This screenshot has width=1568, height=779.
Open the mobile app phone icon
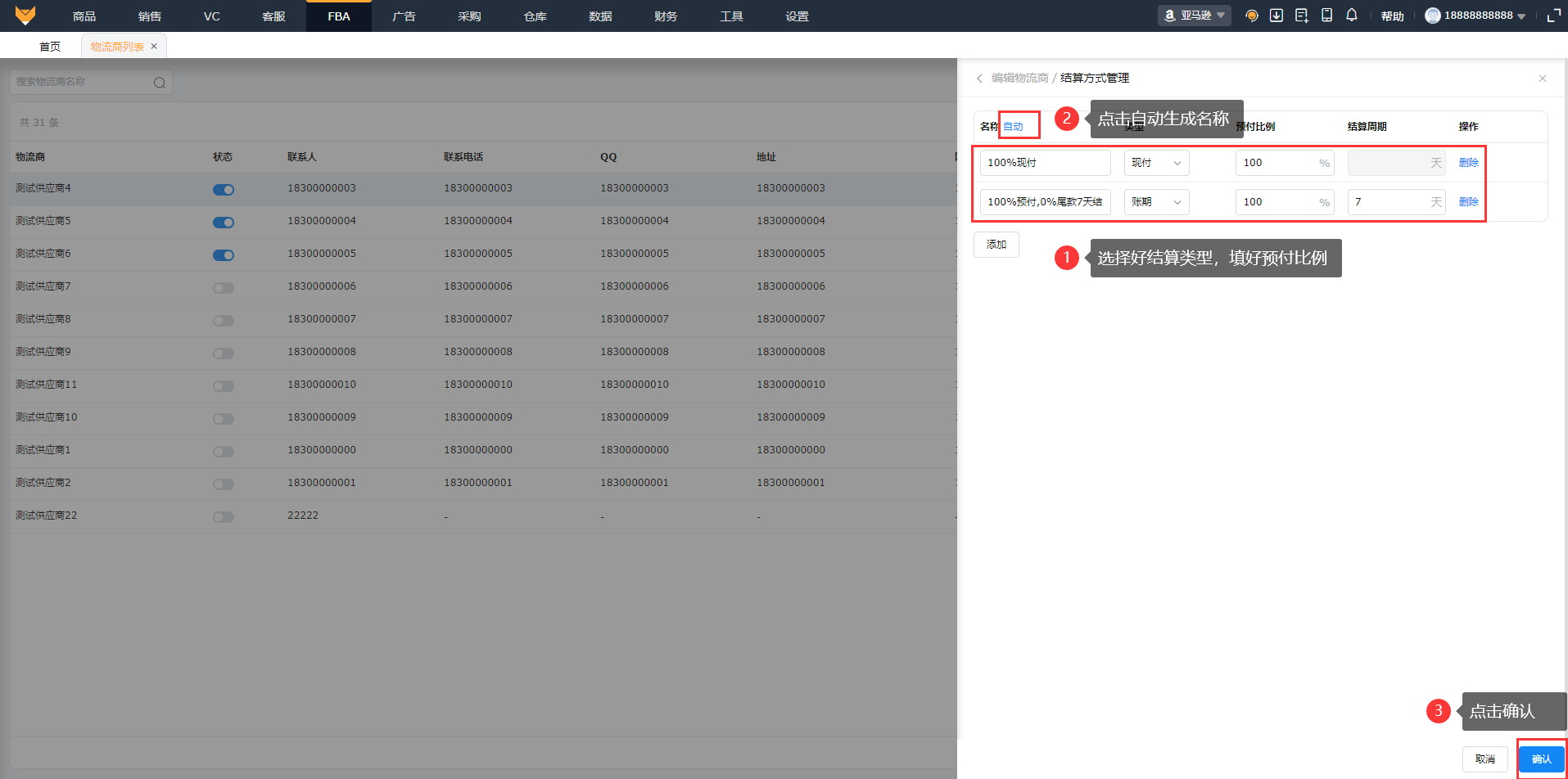coord(1326,16)
